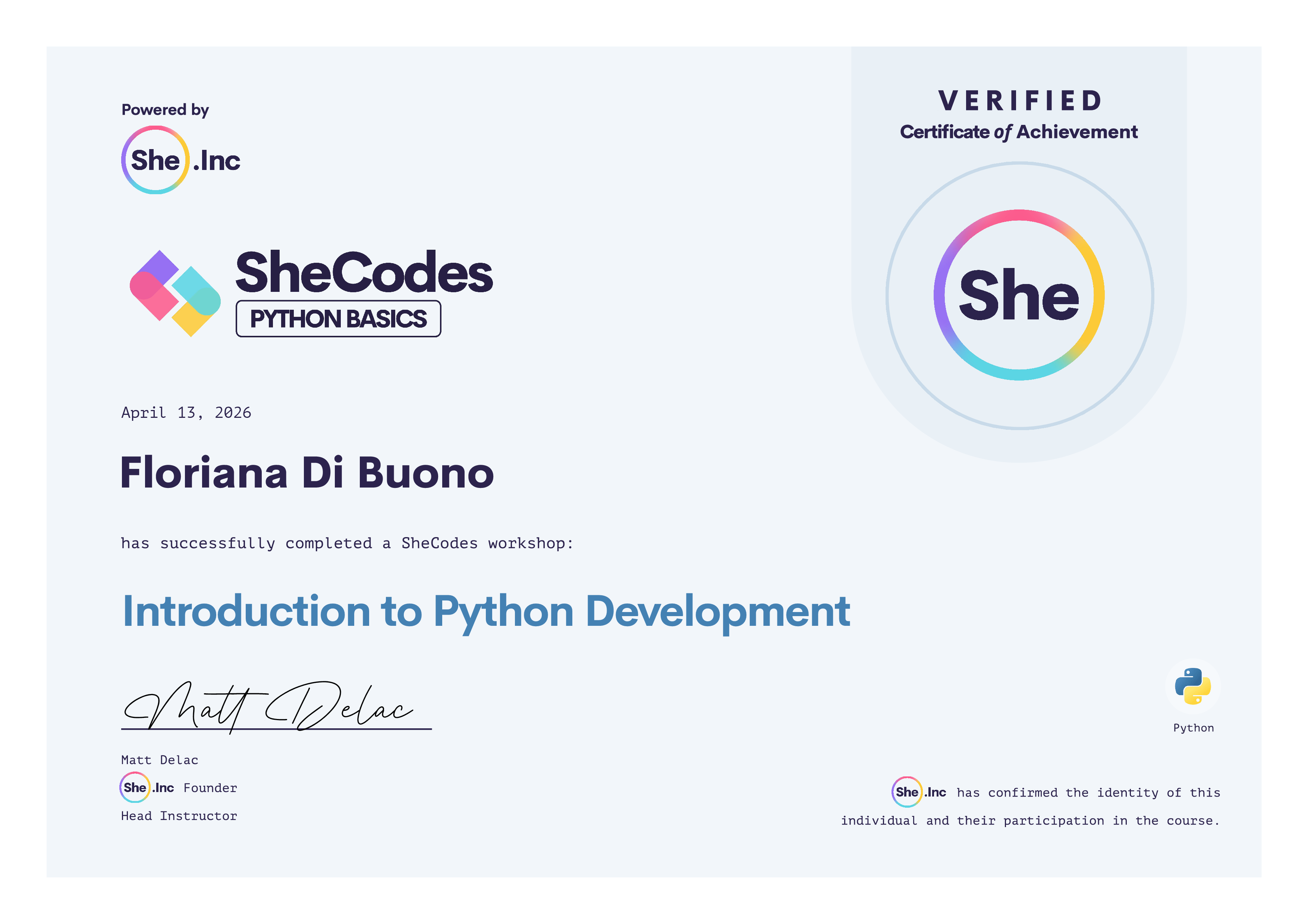Click the has successfully completed workshop line
1308x924 pixels.
point(346,543)
